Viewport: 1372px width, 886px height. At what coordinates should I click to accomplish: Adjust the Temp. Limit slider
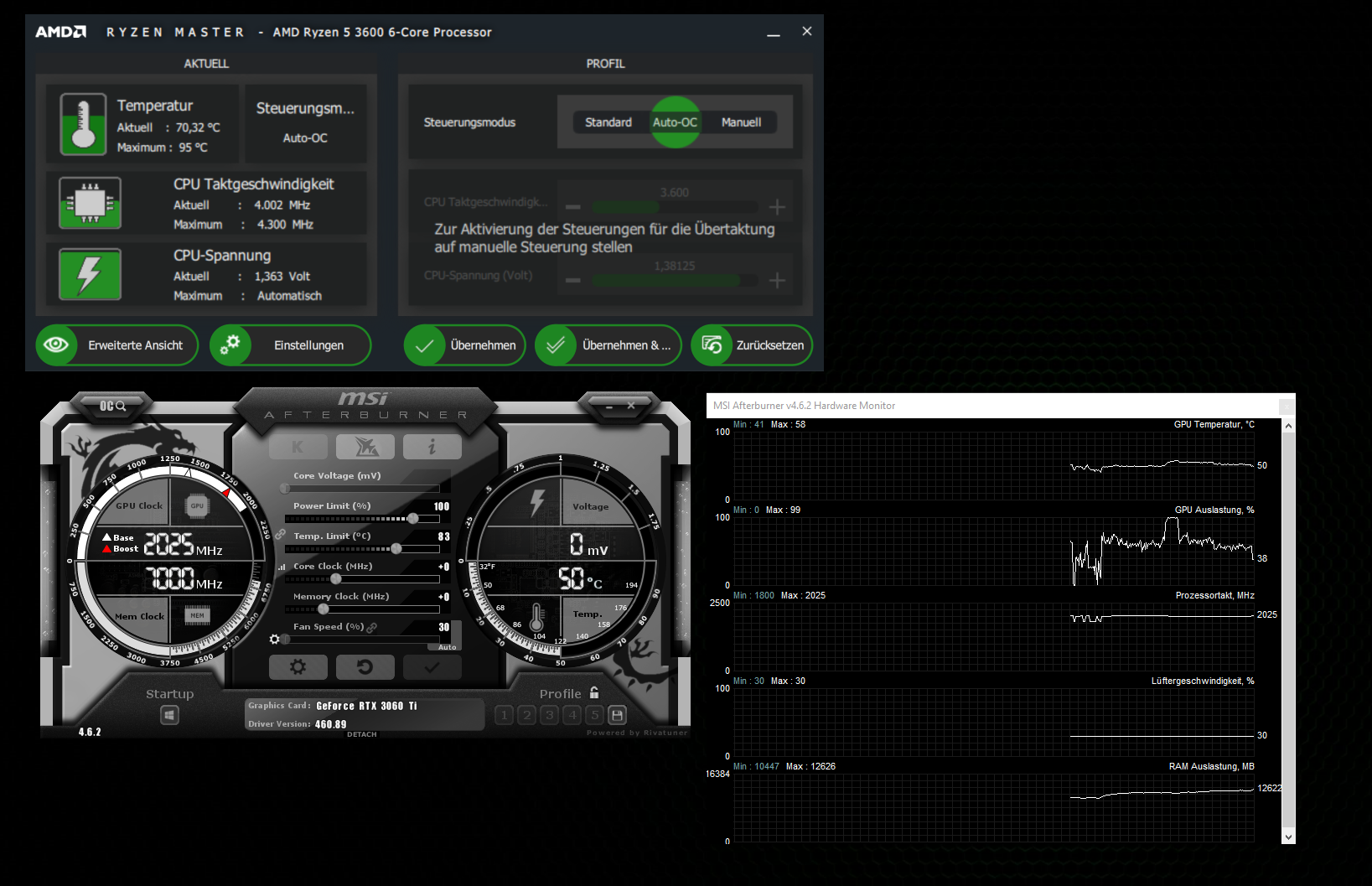point(362,549)
